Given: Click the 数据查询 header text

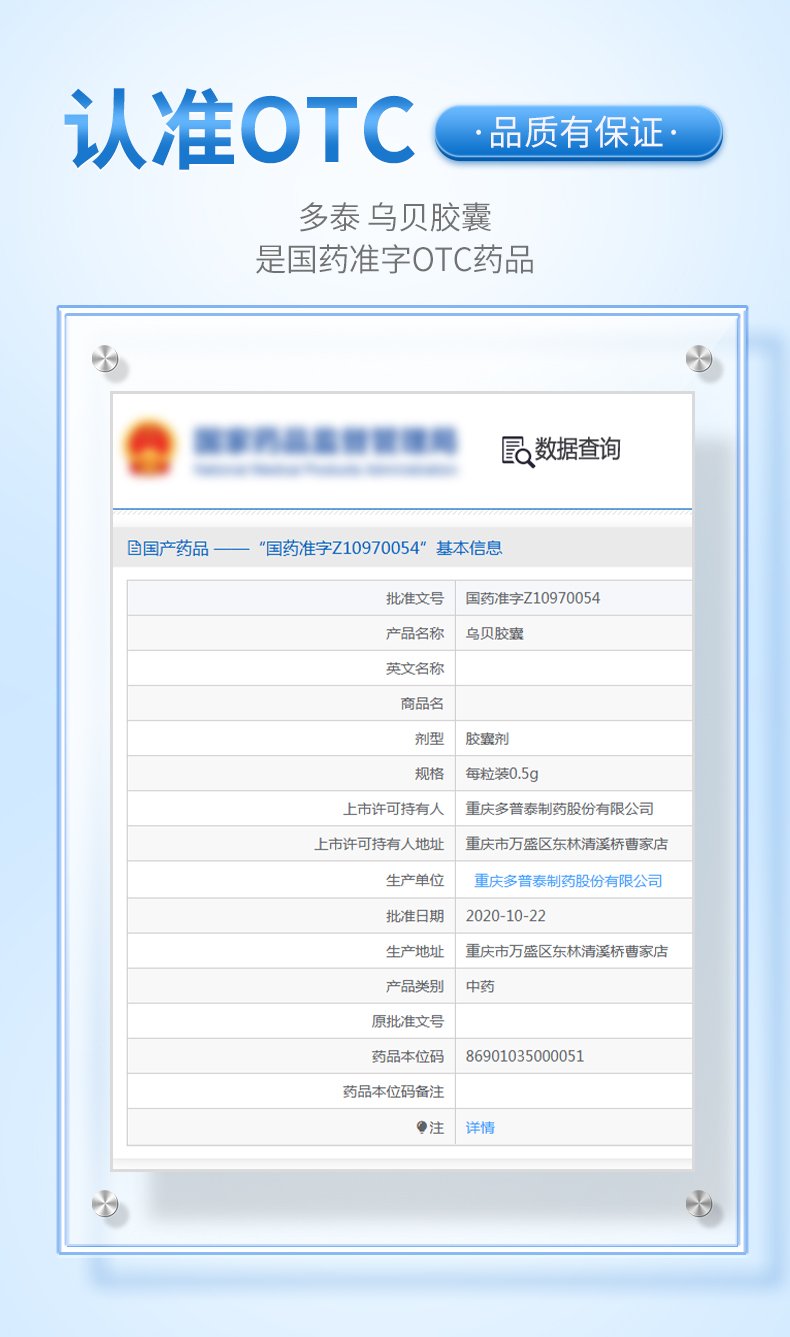Looking at the screenshot, I should click(578, 449).
